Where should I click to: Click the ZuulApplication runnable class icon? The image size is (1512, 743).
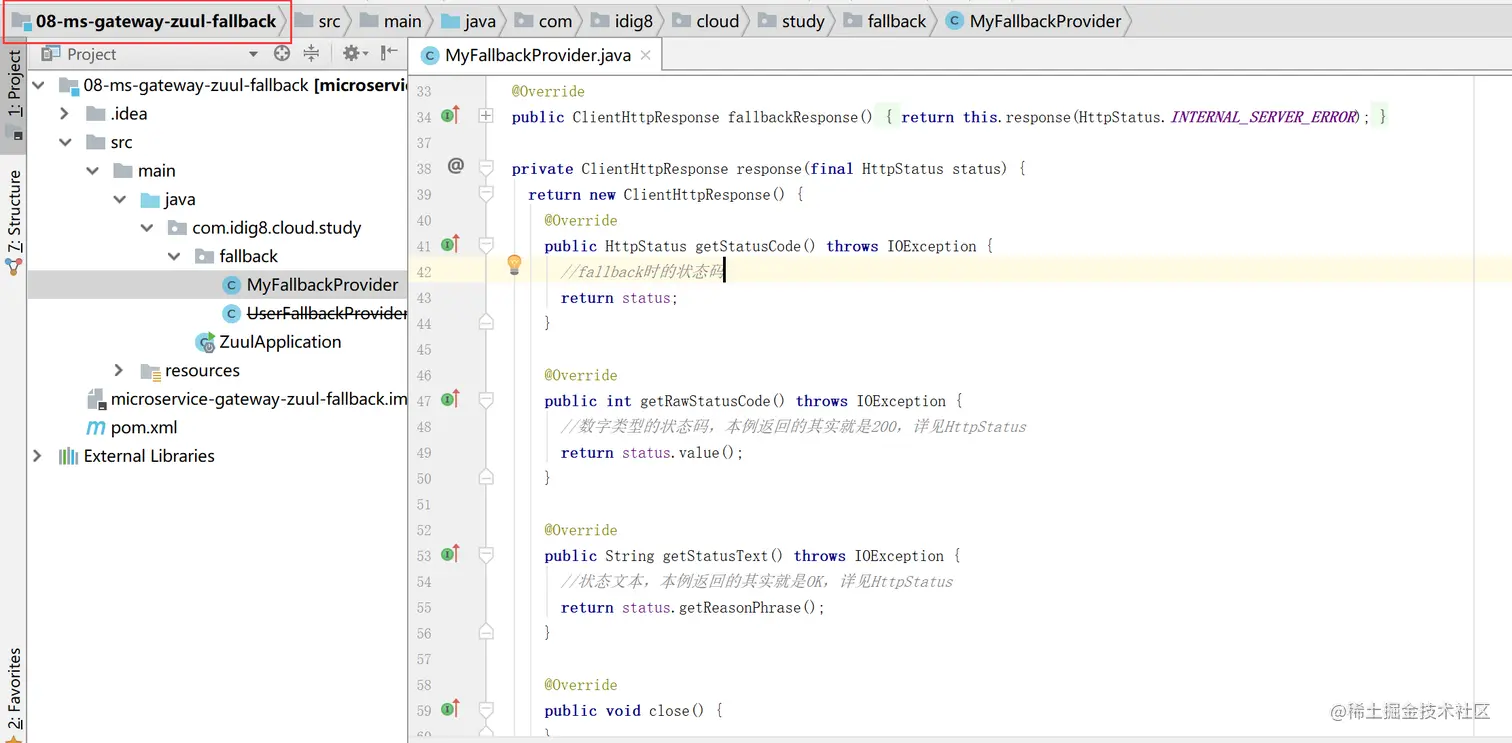pos(206,342)
